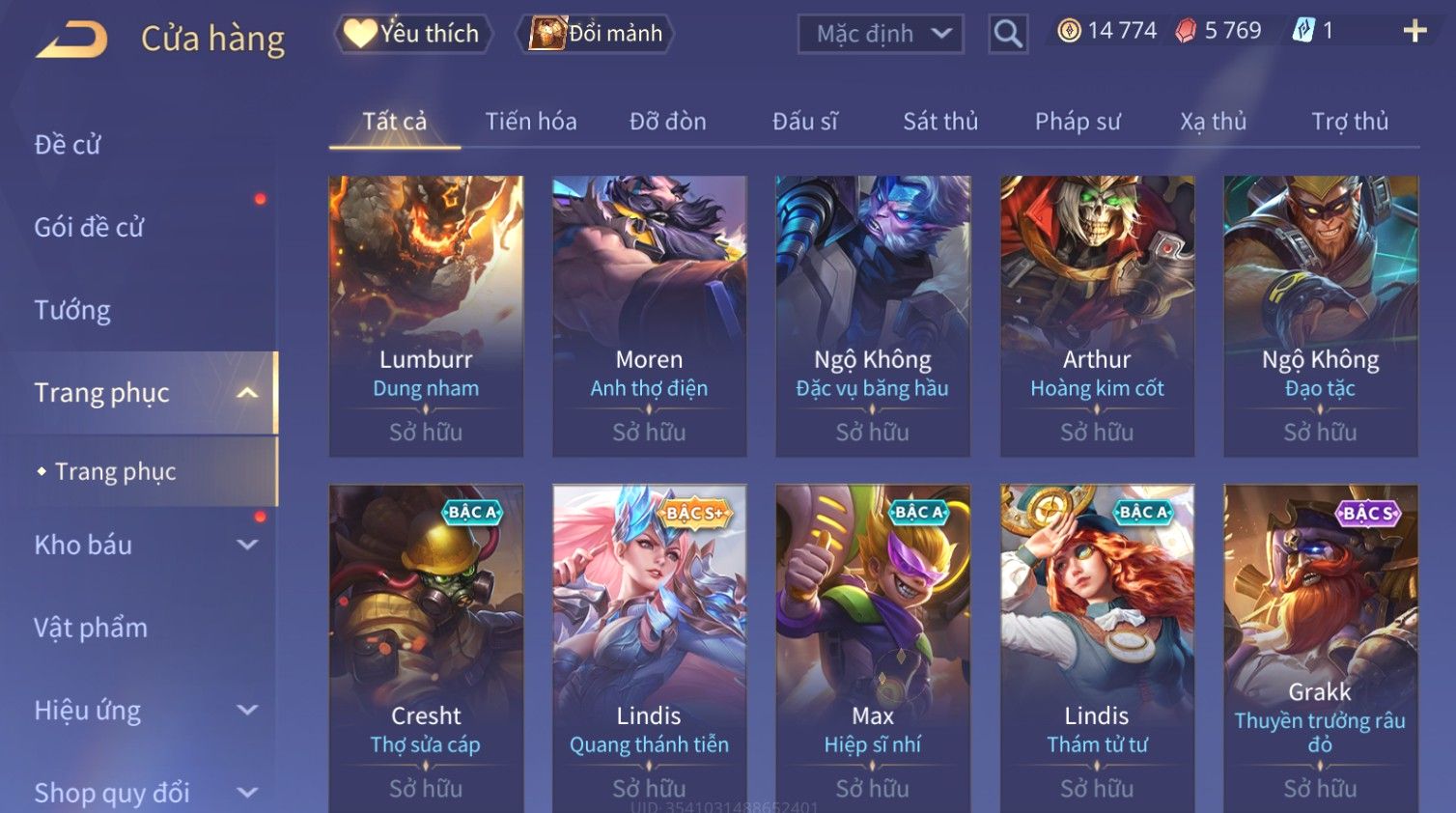
Task: Expand the Shop quy đổi section
Action: tap(247, 793)
